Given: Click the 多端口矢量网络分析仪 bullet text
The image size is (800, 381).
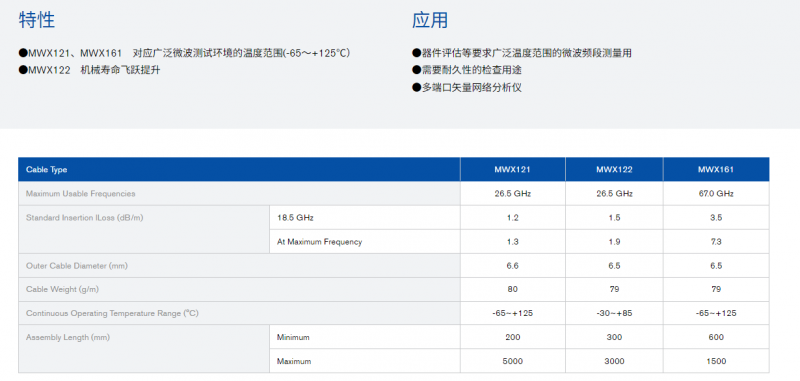Looking at the screenshot, I should pyautogui.click(x=467, y=88).
